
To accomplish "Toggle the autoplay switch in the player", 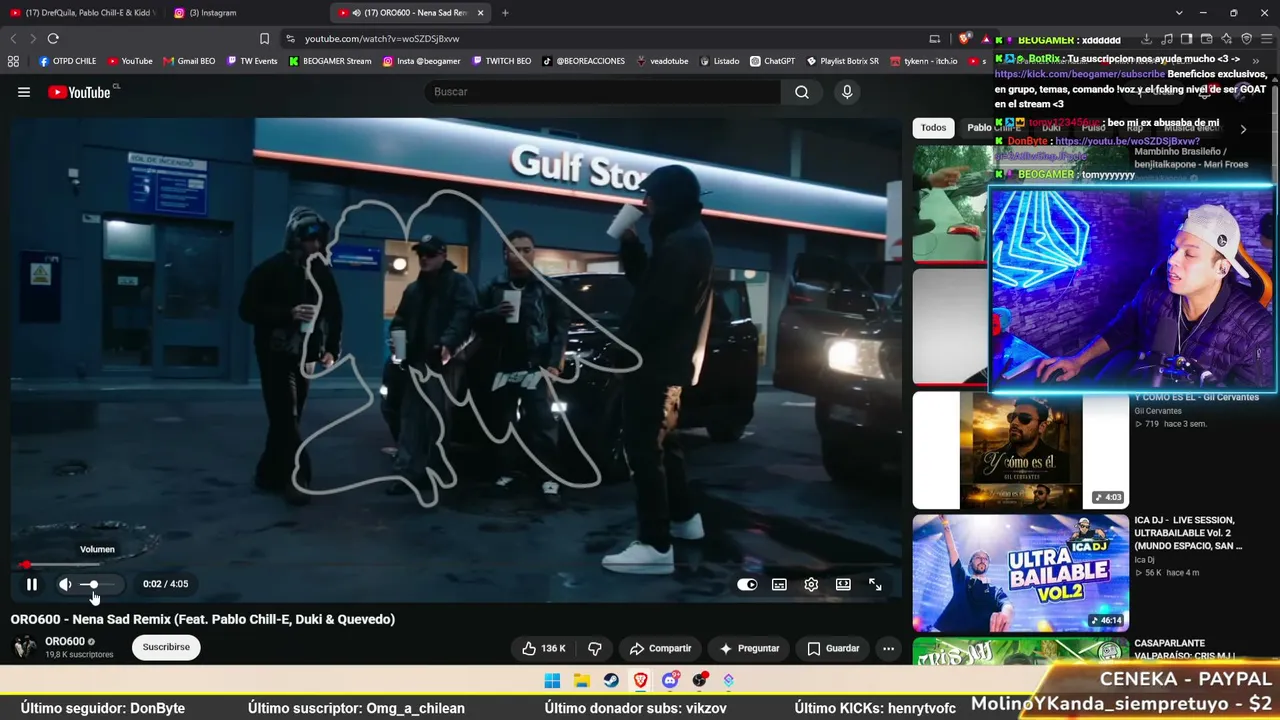I will 747,584.
